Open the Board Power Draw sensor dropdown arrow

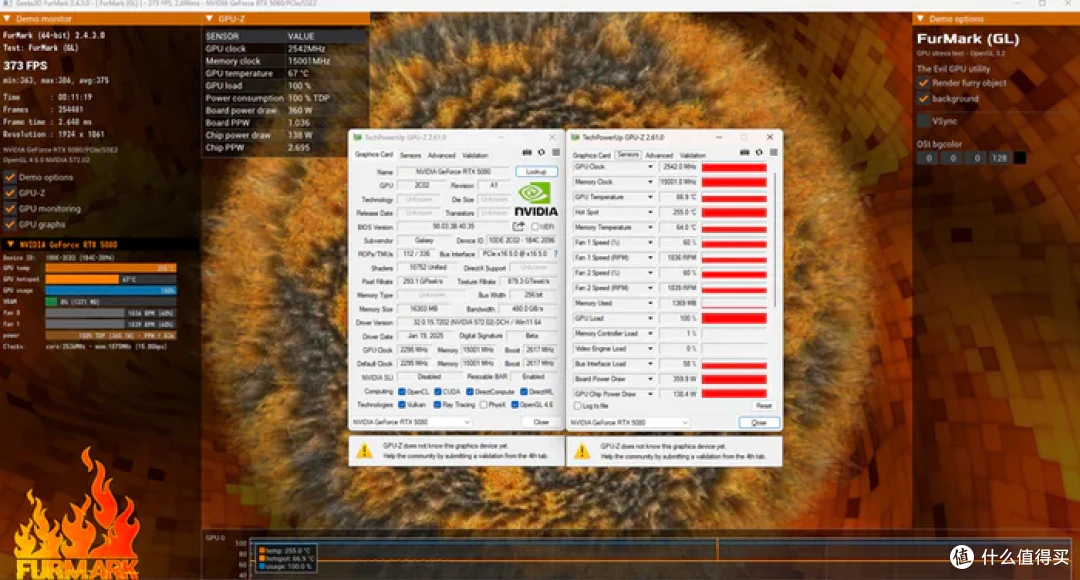(650, 379)
